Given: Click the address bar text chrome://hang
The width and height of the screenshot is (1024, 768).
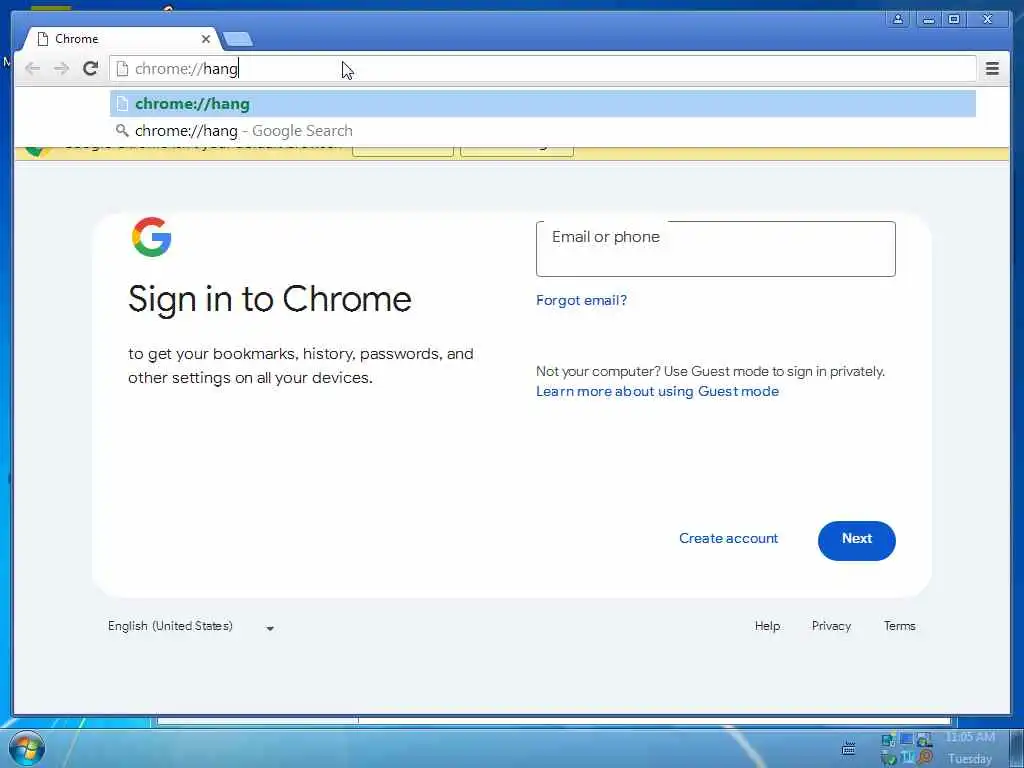Looking at the screenshot, I should [186, 69].
